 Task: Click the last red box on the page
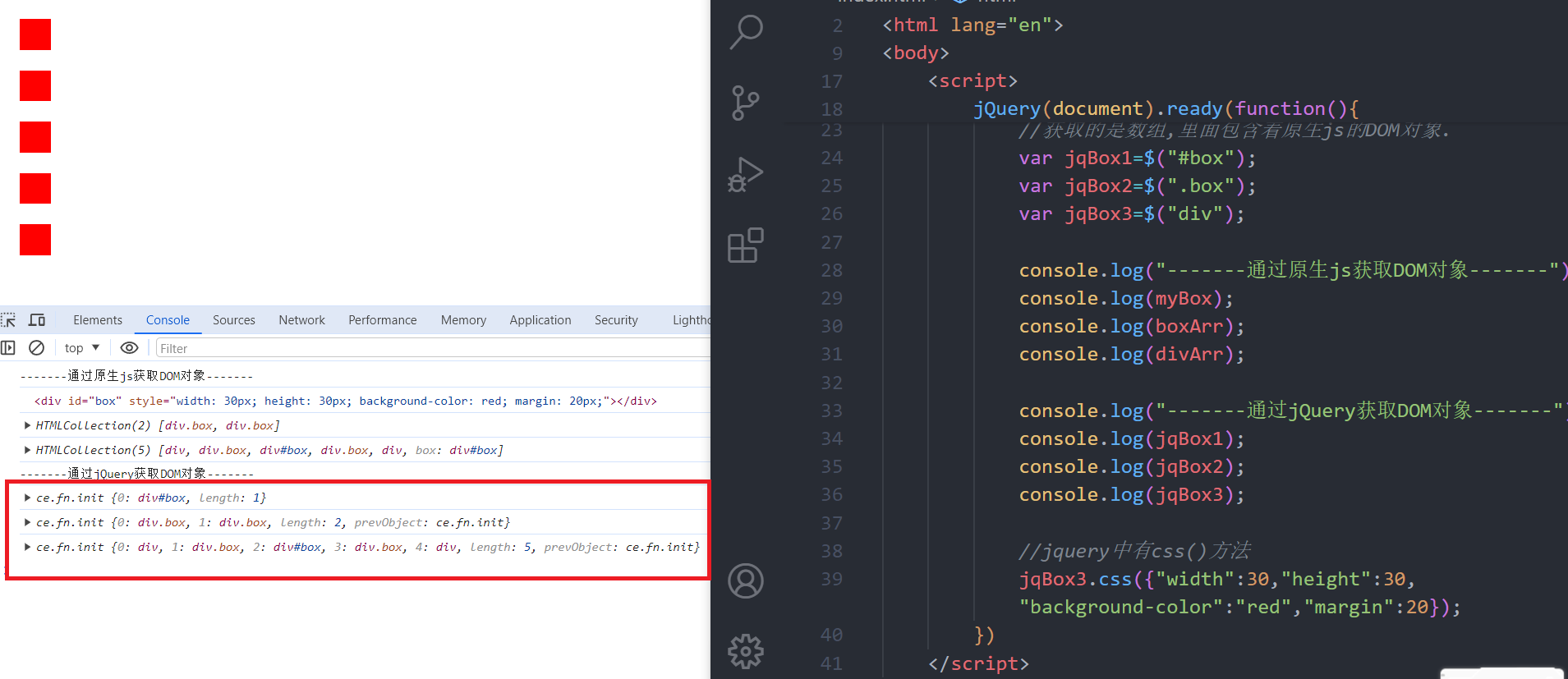click(35, 240)
